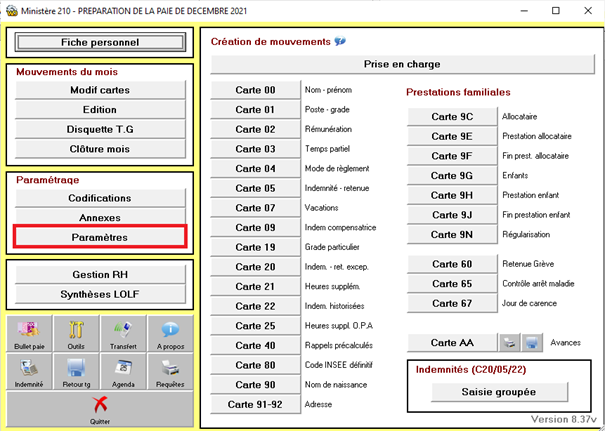Image resolution: width=605 pixels, height=431 pixels.
Task: Choose Carte 65 Contrôle arrêt maladie
Action: click(x=452, y=283)
